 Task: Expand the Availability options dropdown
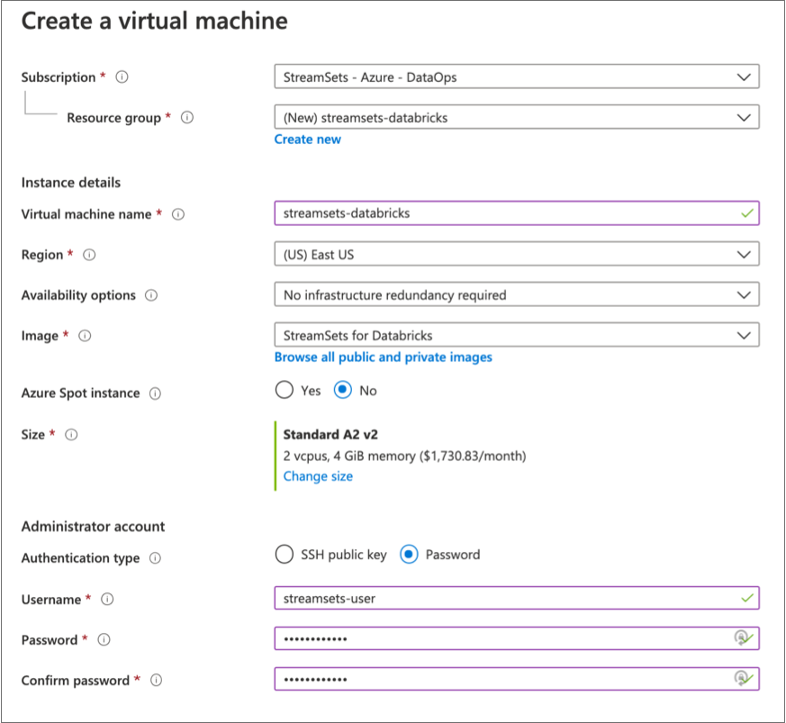coord(516,295)
